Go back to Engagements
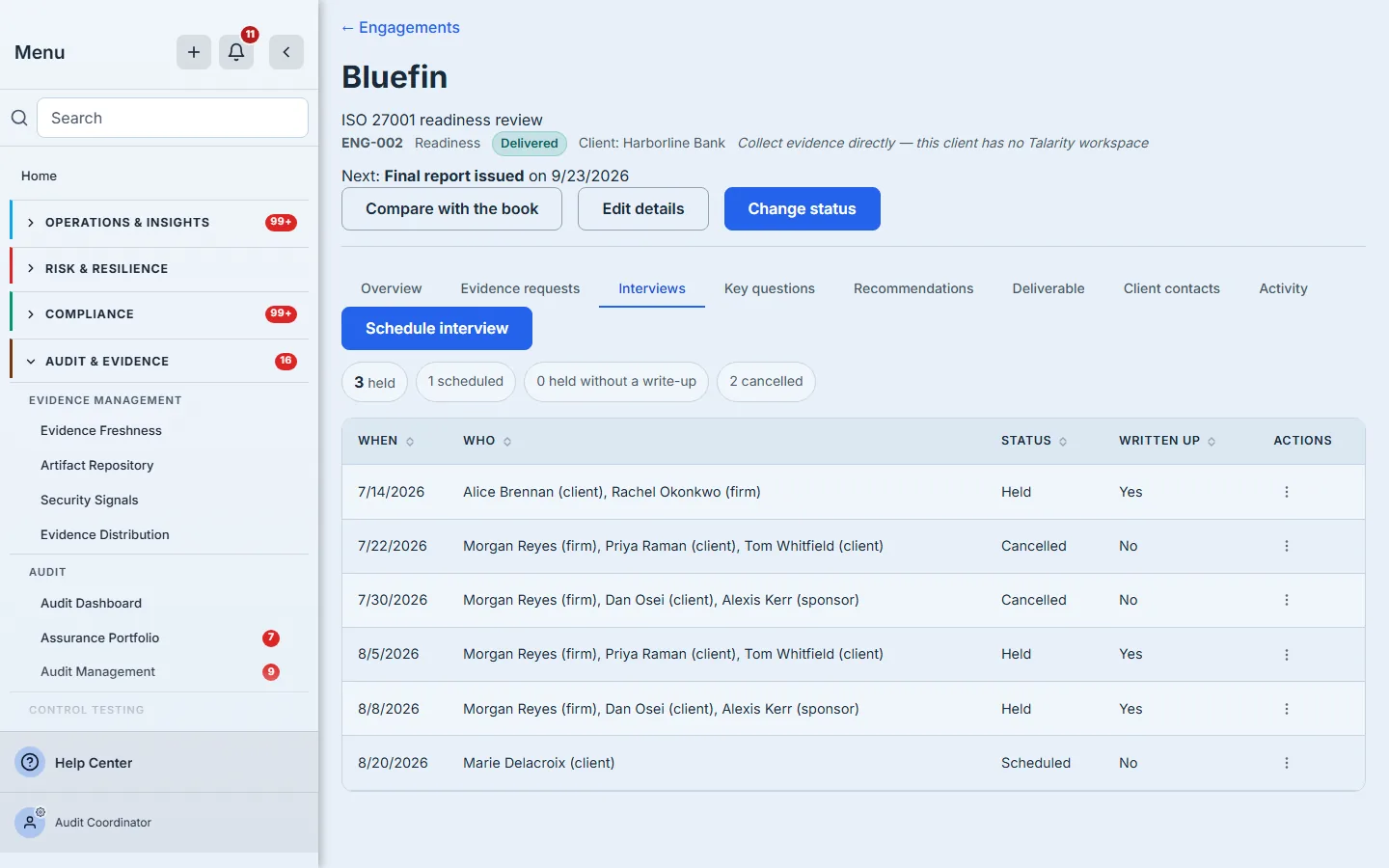This screenshot has width=1389, height=868. [x=400, y=28]
